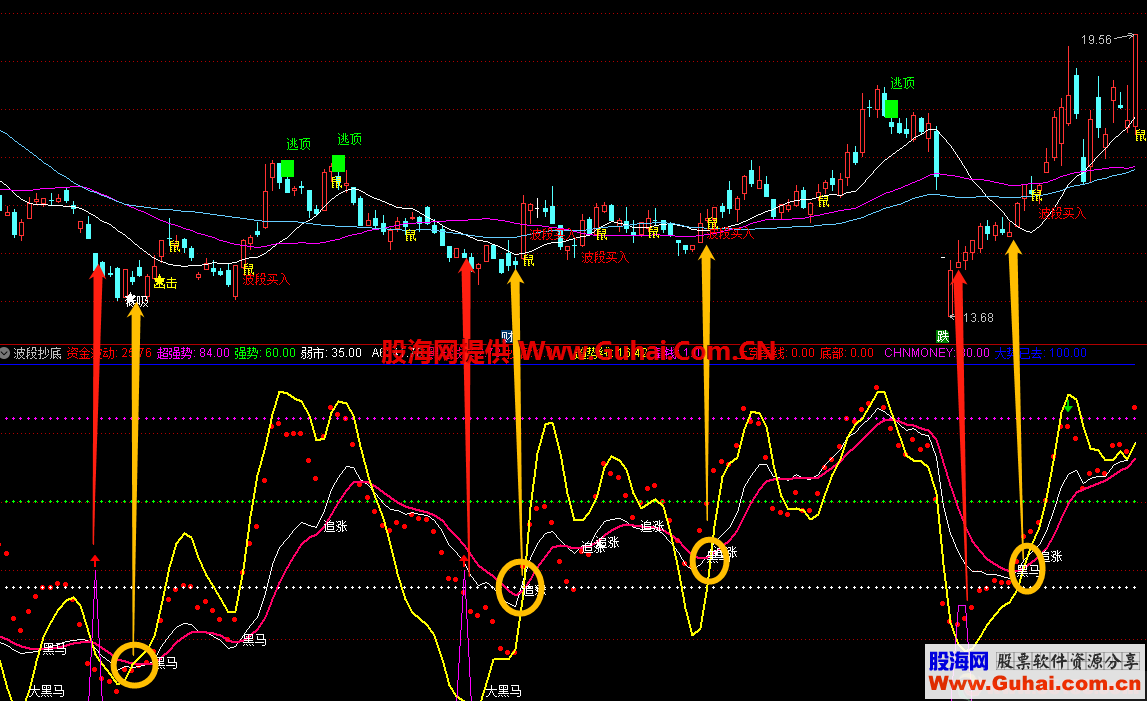
Task: Select the 大势已去: 100.00 indicator value
Action: tap(1040, 353)
